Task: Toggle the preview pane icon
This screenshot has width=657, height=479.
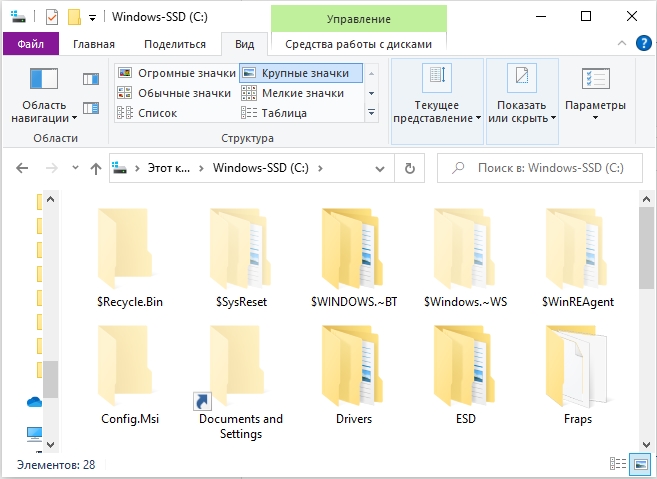Action: [x=91, y=79]
